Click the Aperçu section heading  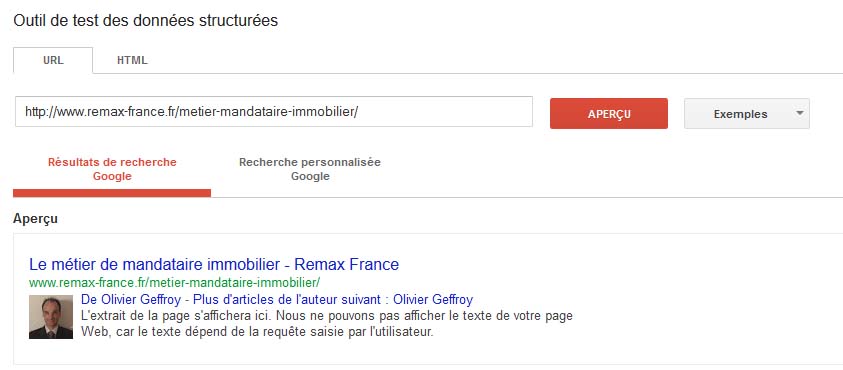click(35, 219)
